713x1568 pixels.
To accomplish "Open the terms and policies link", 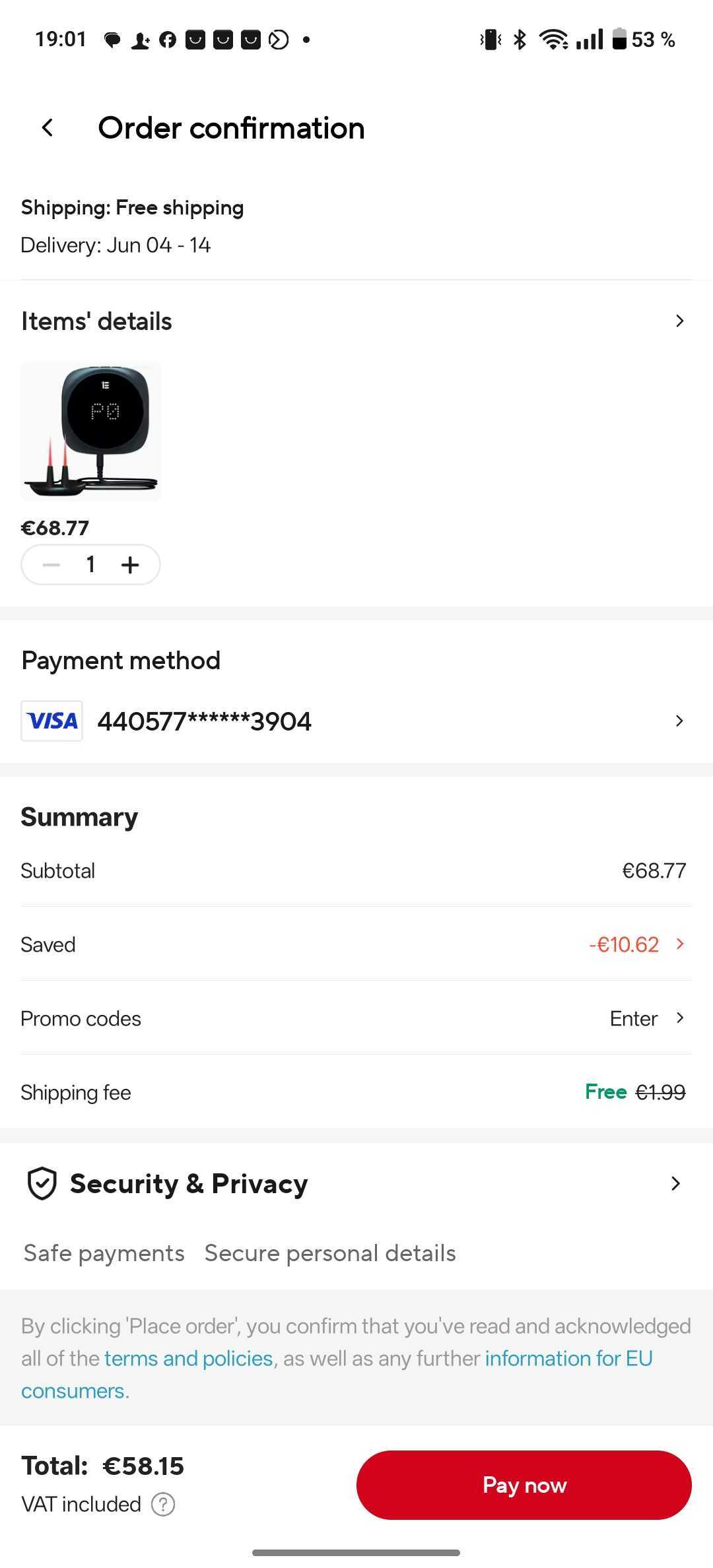I will [188, 1358].
